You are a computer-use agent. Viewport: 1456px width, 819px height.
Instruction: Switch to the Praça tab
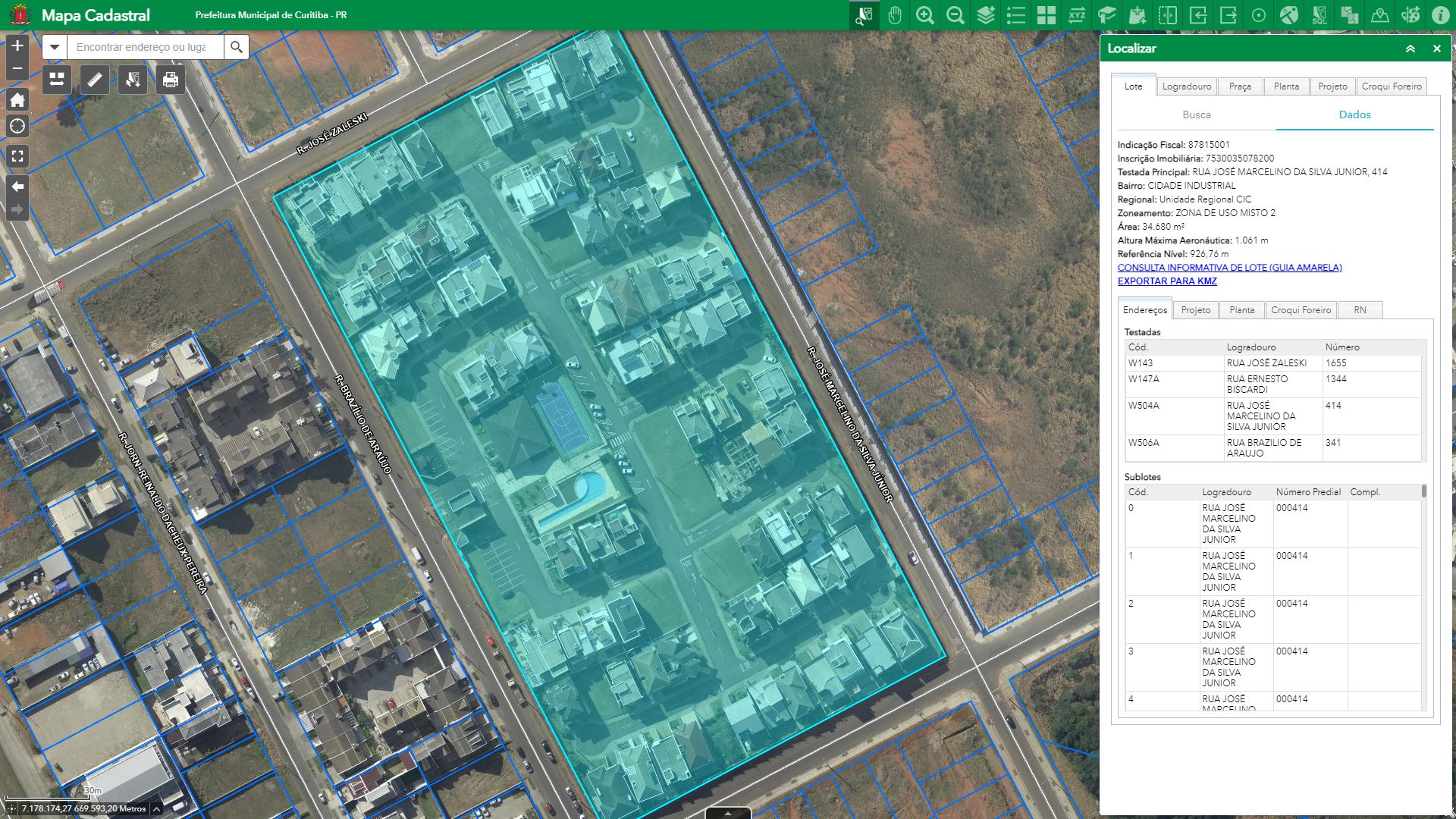pyautogui.click(x=1240, y=86)
